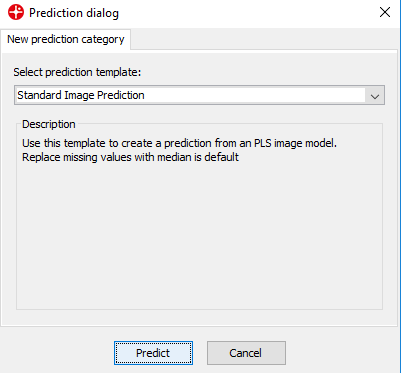Select the New prediction category tab
This screenshot has width=401, height=373.
[x=66, y=39]
